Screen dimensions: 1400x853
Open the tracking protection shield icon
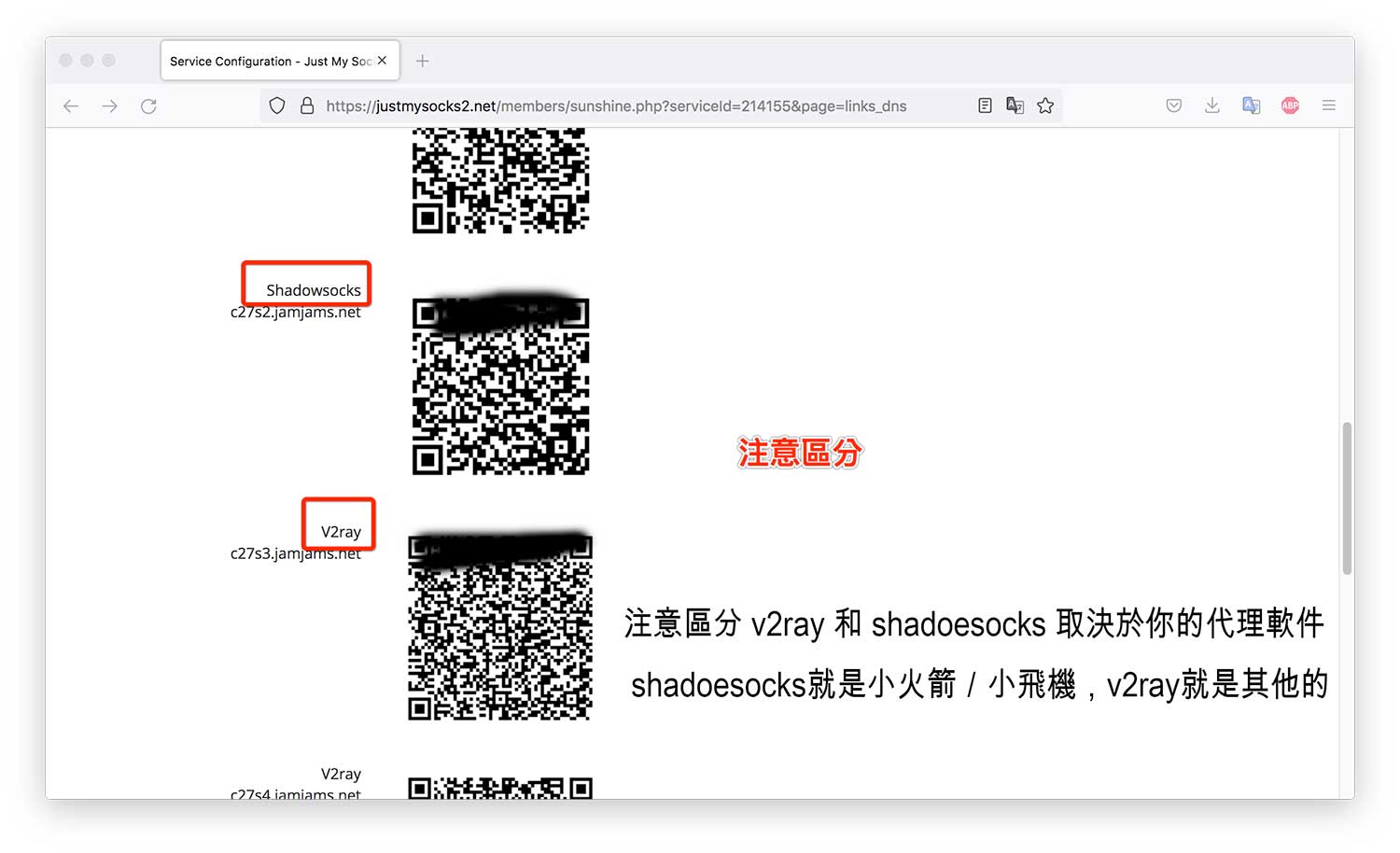tap(277, 106)
